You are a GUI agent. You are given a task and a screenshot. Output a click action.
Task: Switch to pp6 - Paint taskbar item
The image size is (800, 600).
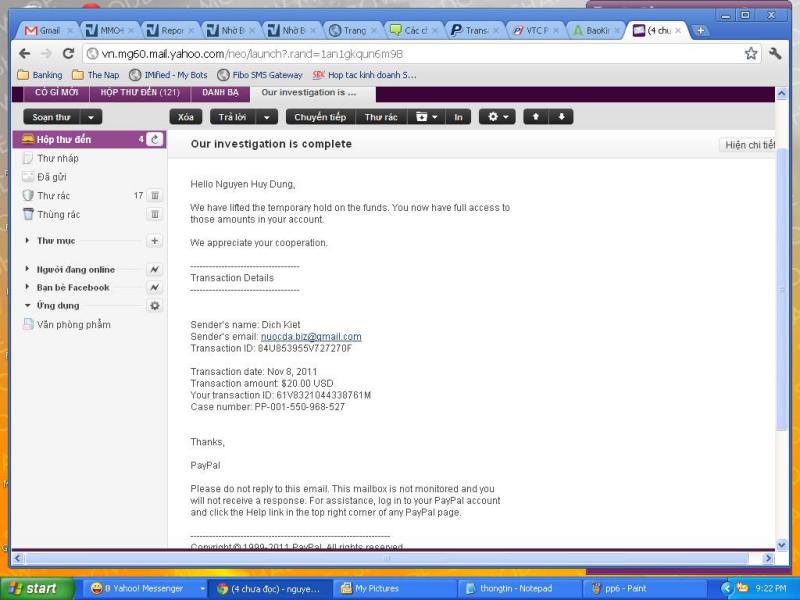[x=643, y=588]
